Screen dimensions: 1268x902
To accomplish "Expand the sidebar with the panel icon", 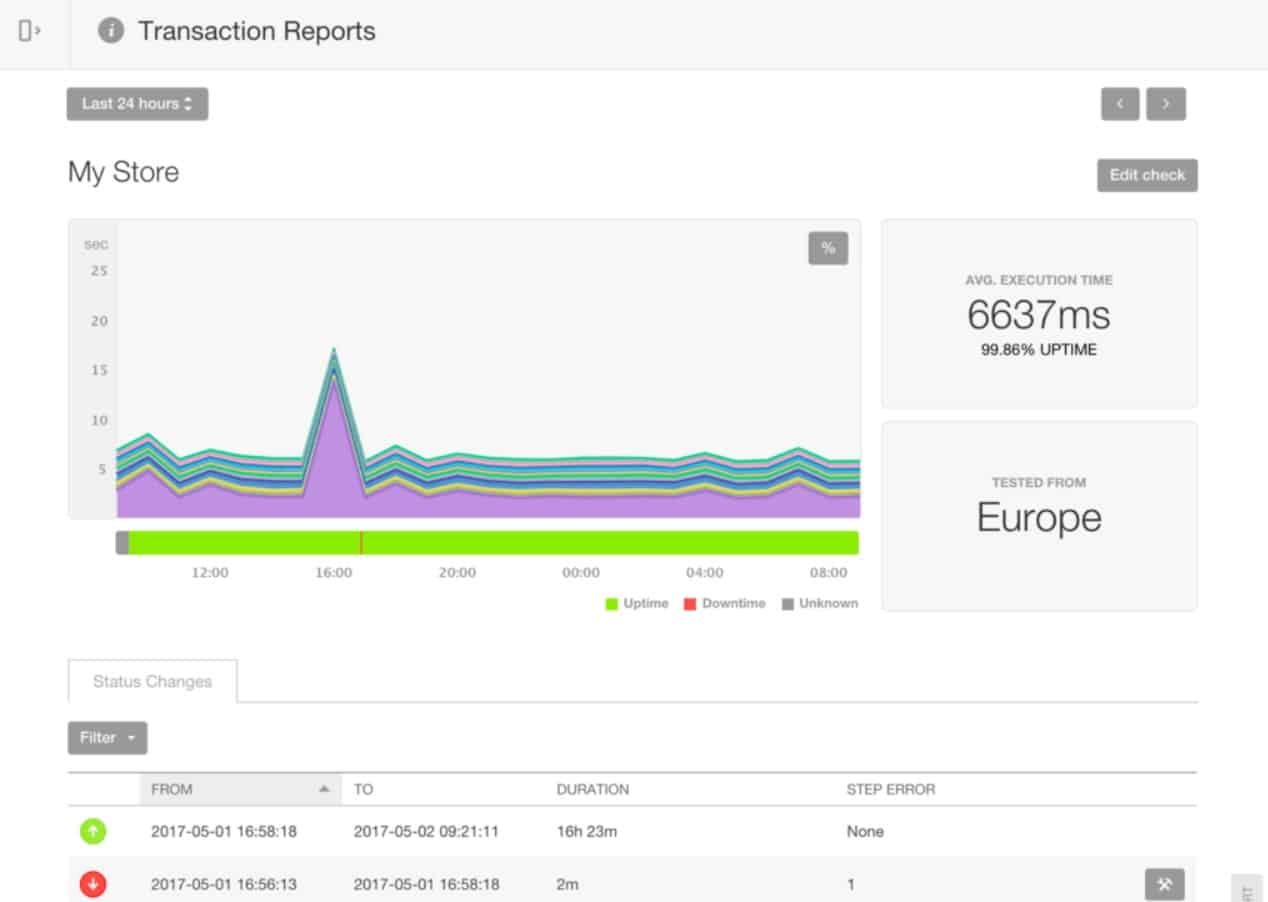I will click(x=30, y=31).
